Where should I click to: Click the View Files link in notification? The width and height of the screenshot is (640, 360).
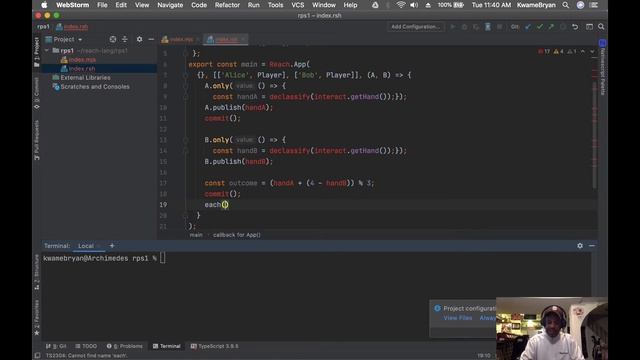pos(458,318)
